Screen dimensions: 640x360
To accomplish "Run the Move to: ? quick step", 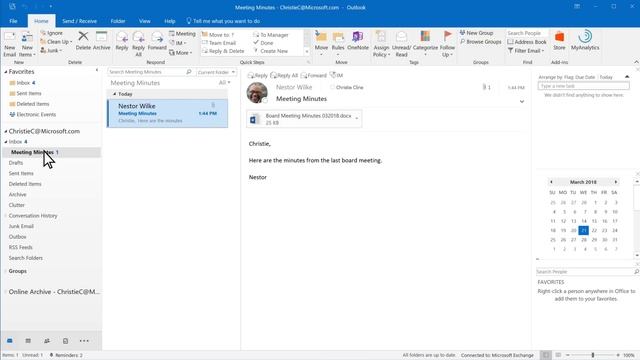I will point(218,35).
